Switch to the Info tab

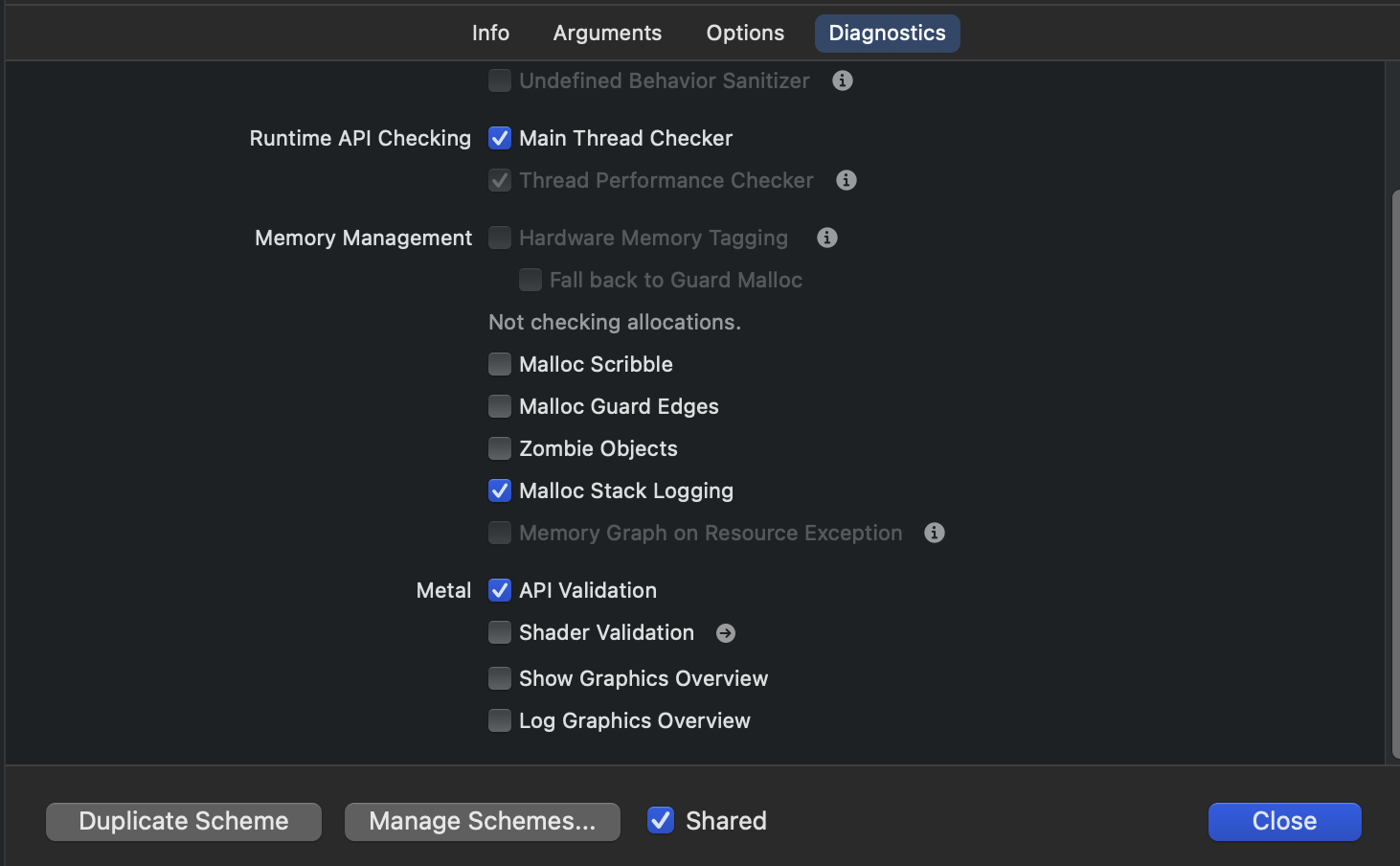pos(490,33)
